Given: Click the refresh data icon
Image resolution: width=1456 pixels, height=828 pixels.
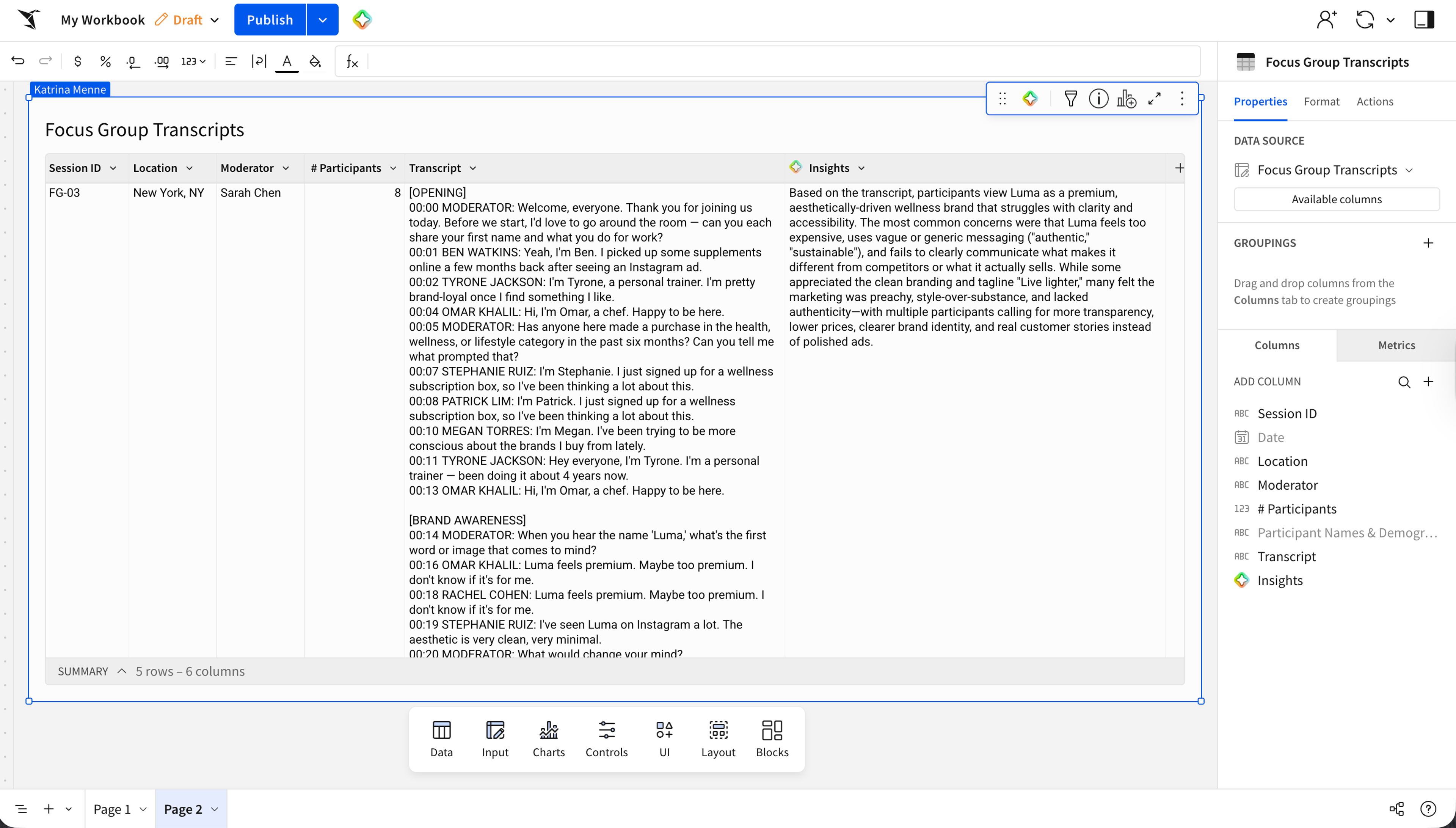Looking at the screenshot, I should coord(1365,19).
